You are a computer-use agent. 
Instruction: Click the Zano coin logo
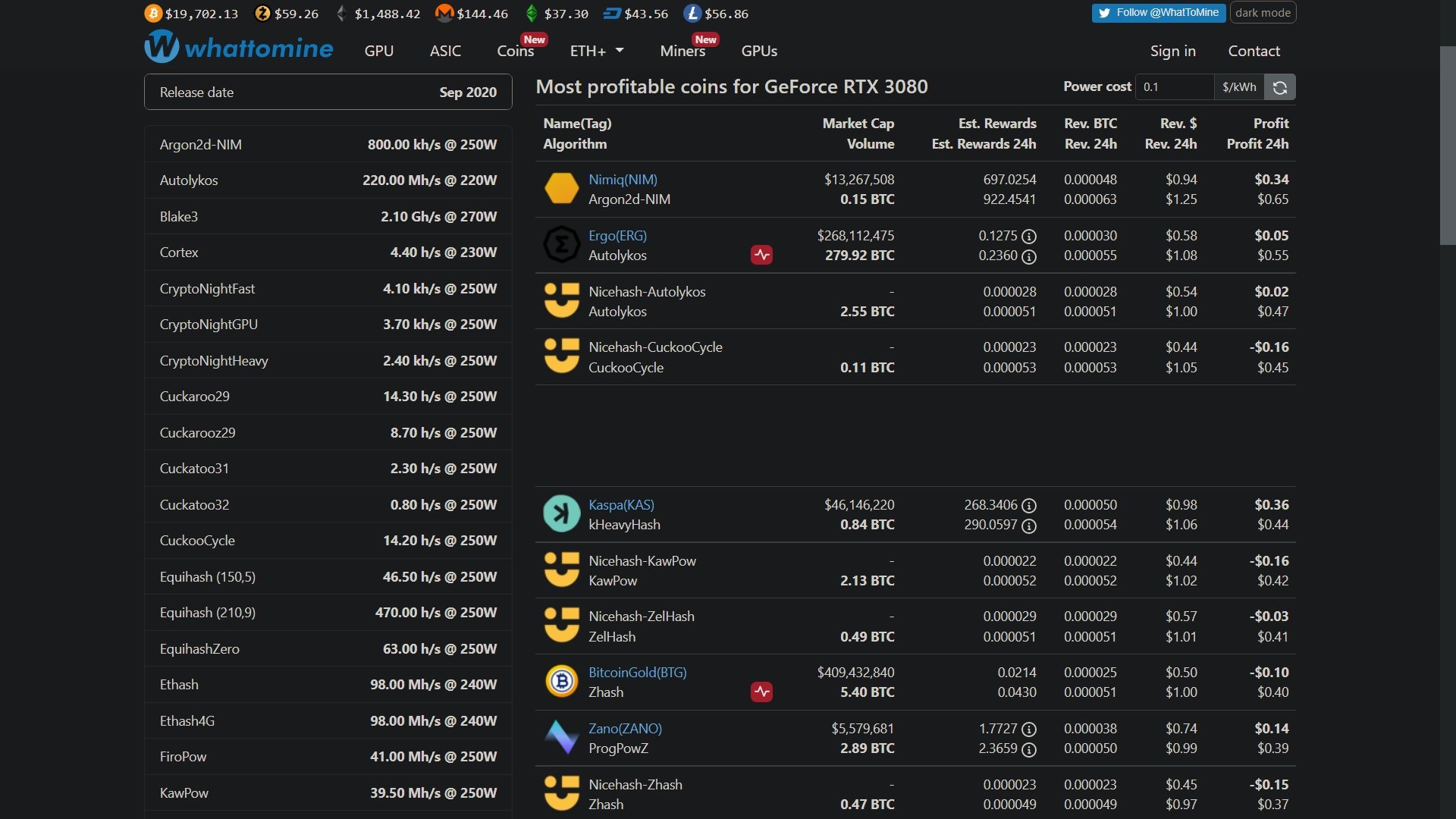562,737
